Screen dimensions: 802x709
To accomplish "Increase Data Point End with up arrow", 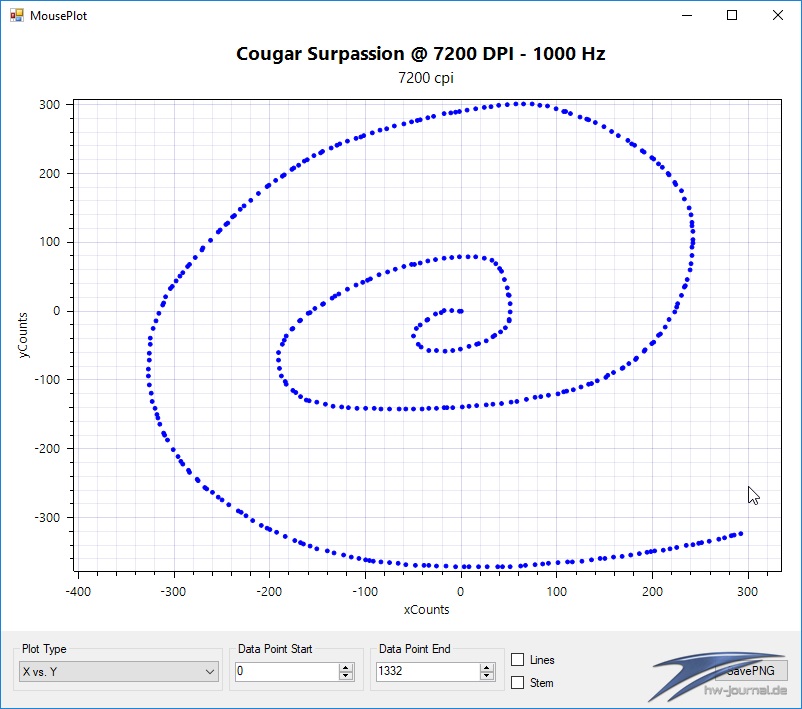I will point(487,667).
